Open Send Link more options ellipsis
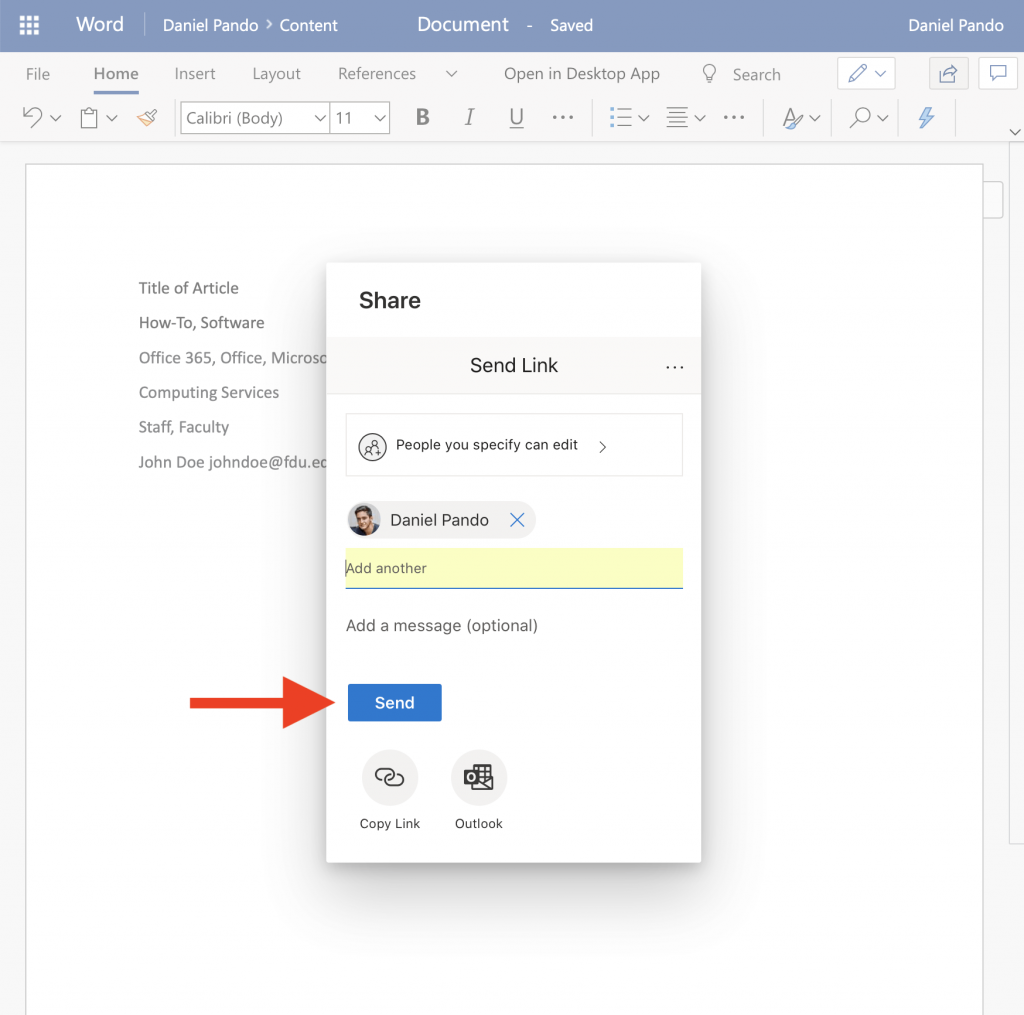The height and width of the screenshot is (1015, 1024). (x=675, y=367)
